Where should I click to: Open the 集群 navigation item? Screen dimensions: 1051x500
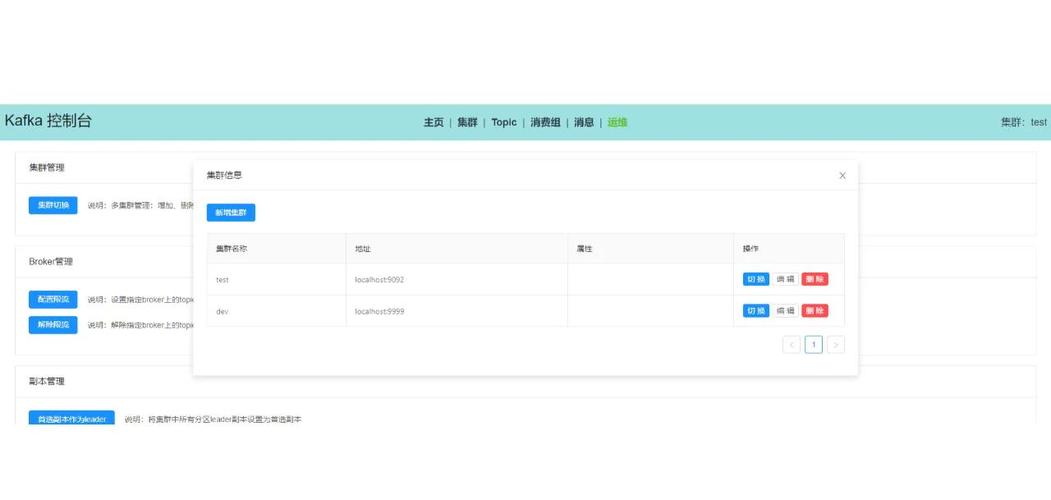point(467,123)
